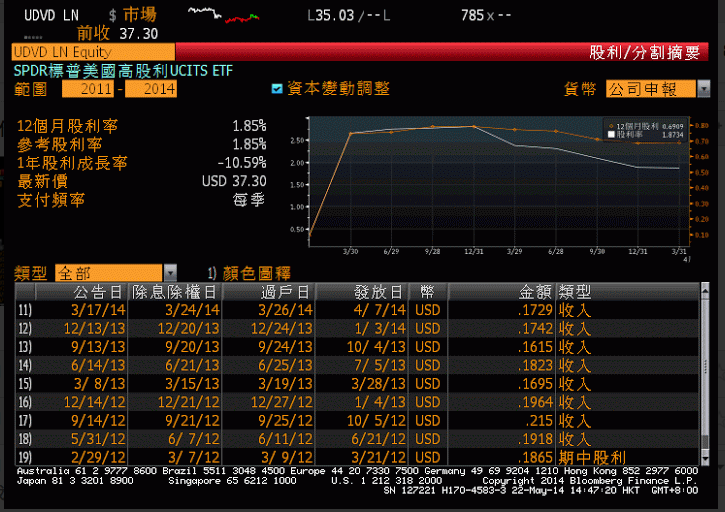Select the 全部 type field
This screenshot has height=512, width=725.
pyautogui.click(x=109, y=273)
